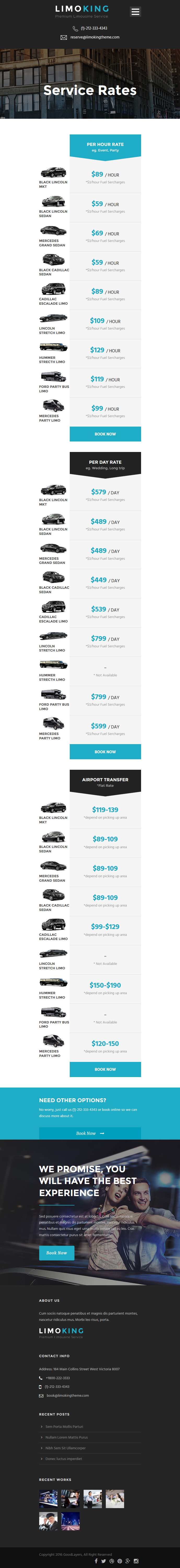Click Book Now under Per Day Rate
Screen dimensions: 180x1568
105,752
